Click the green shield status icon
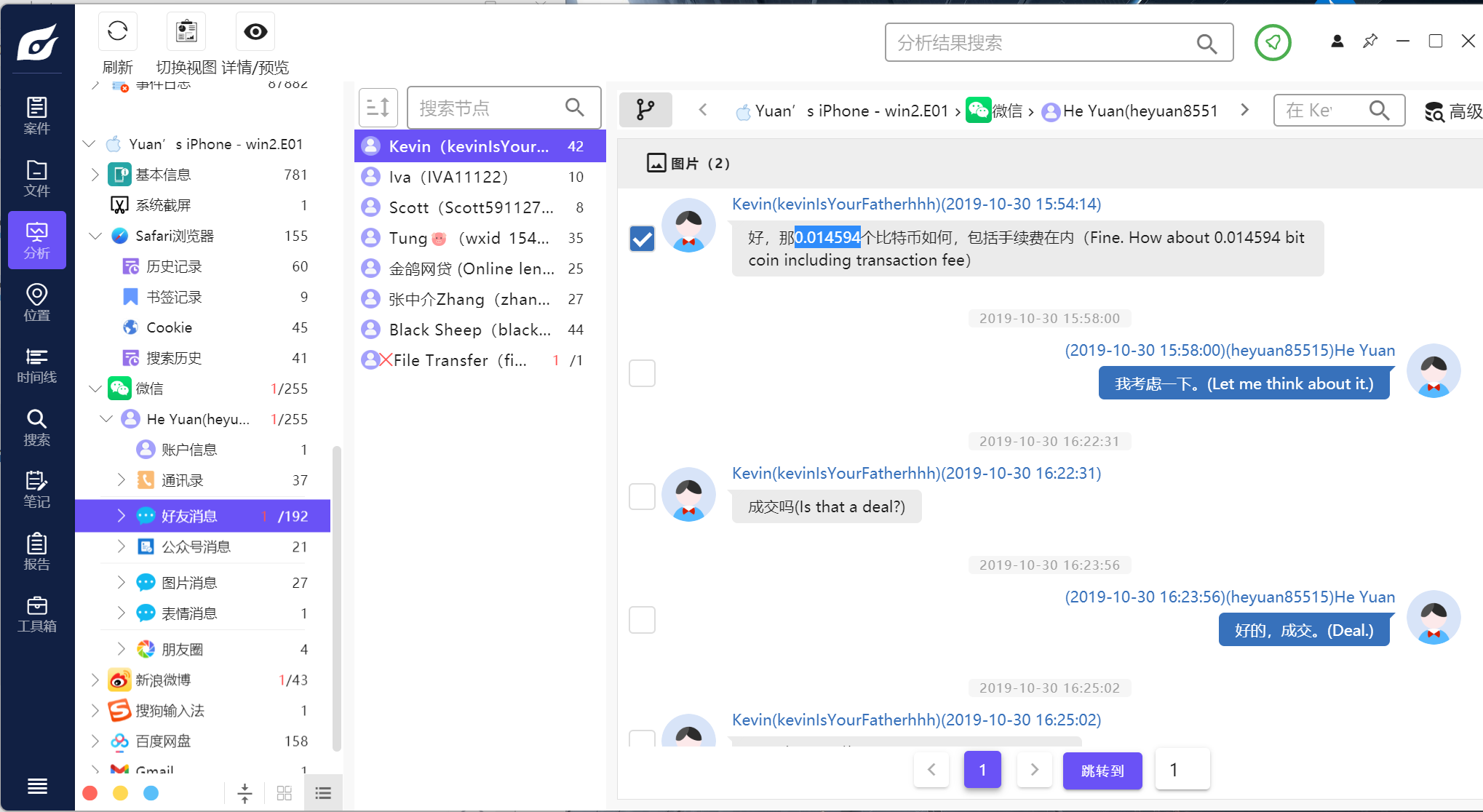1483x812 pixels. tap(1273, 43)
